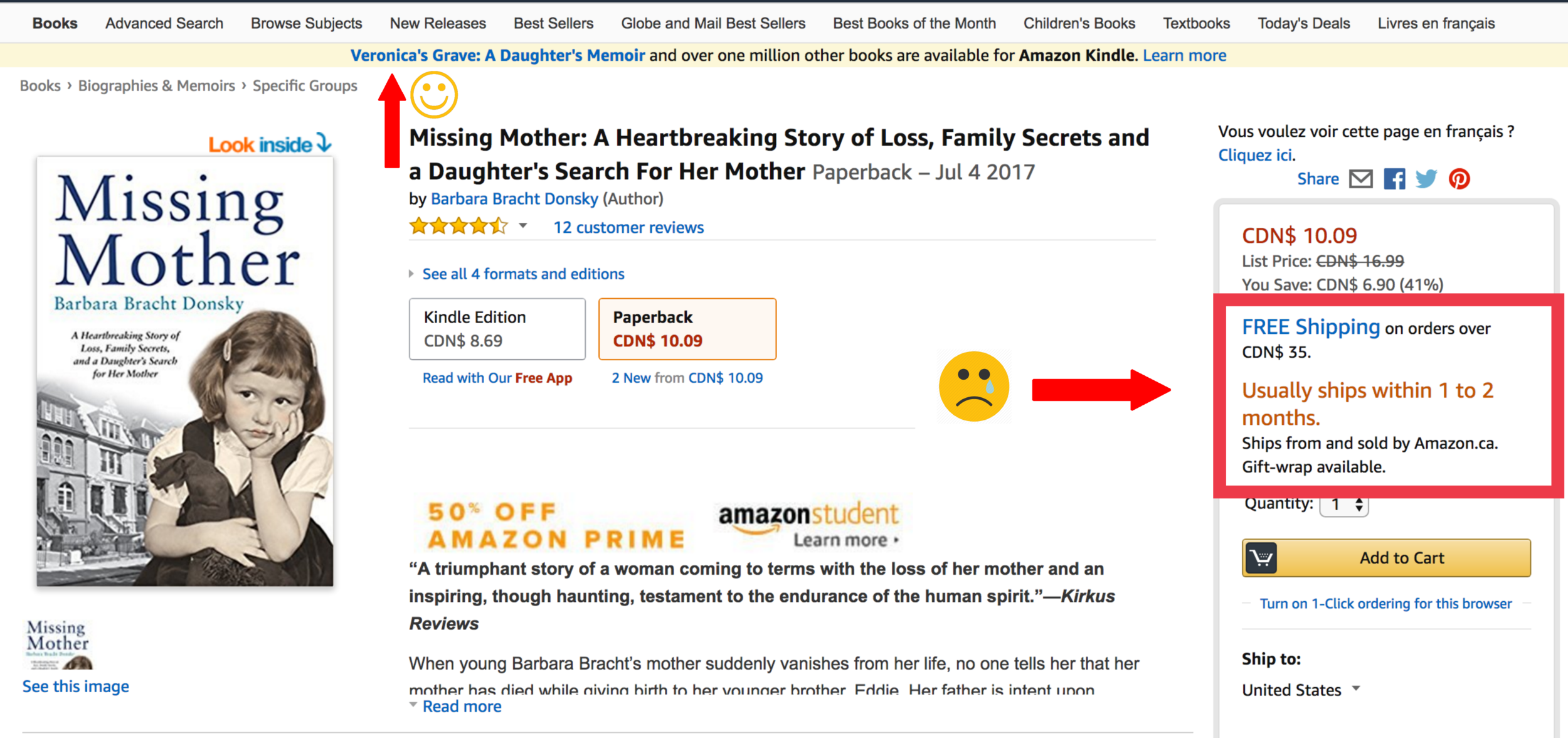Select the Kindle Edition format option

tap(497, 329)
